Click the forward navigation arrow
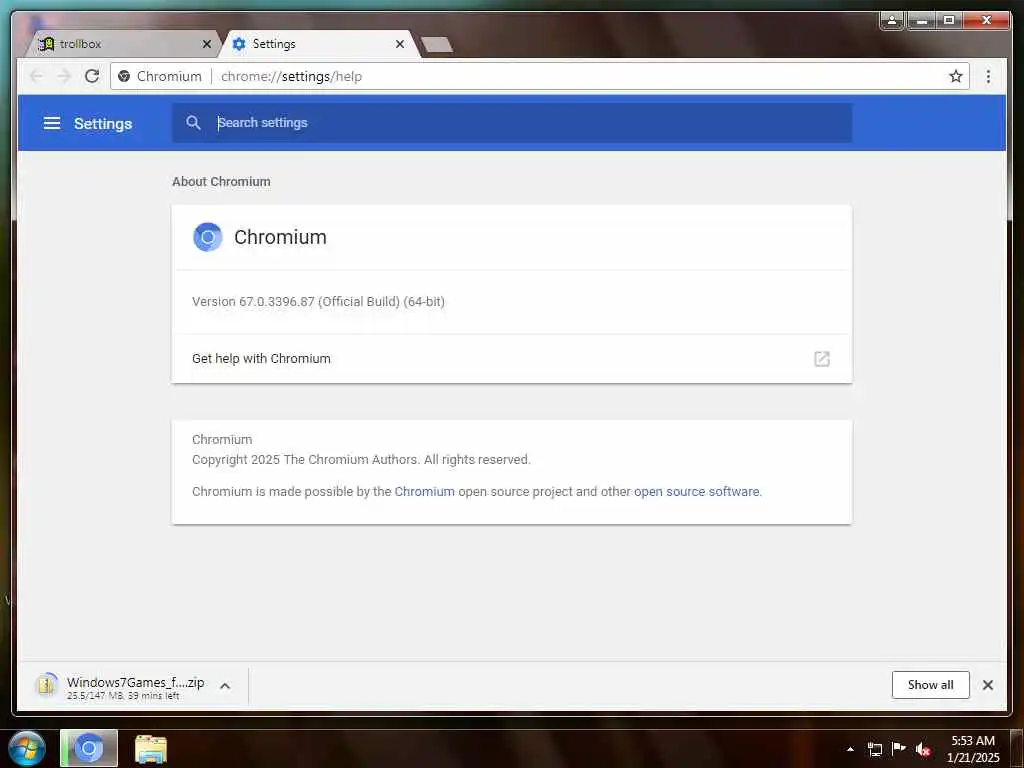Image resolution: width=1024 pixels, height=768 pixels. 63,76
